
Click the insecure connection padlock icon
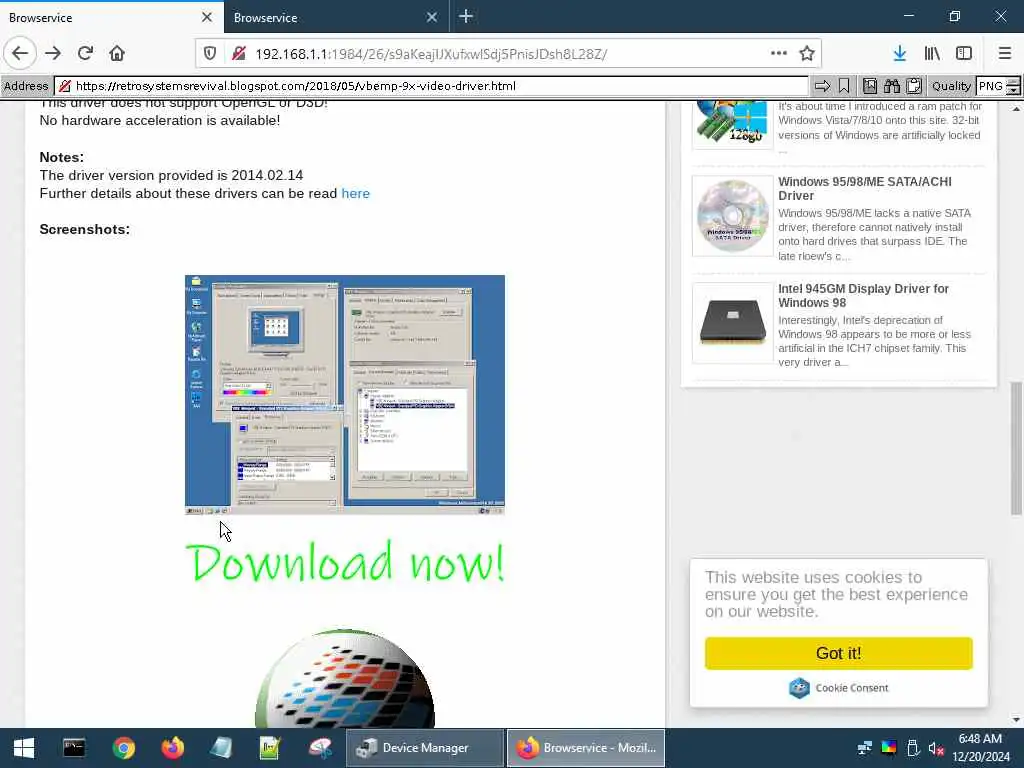tap(238, 54)
